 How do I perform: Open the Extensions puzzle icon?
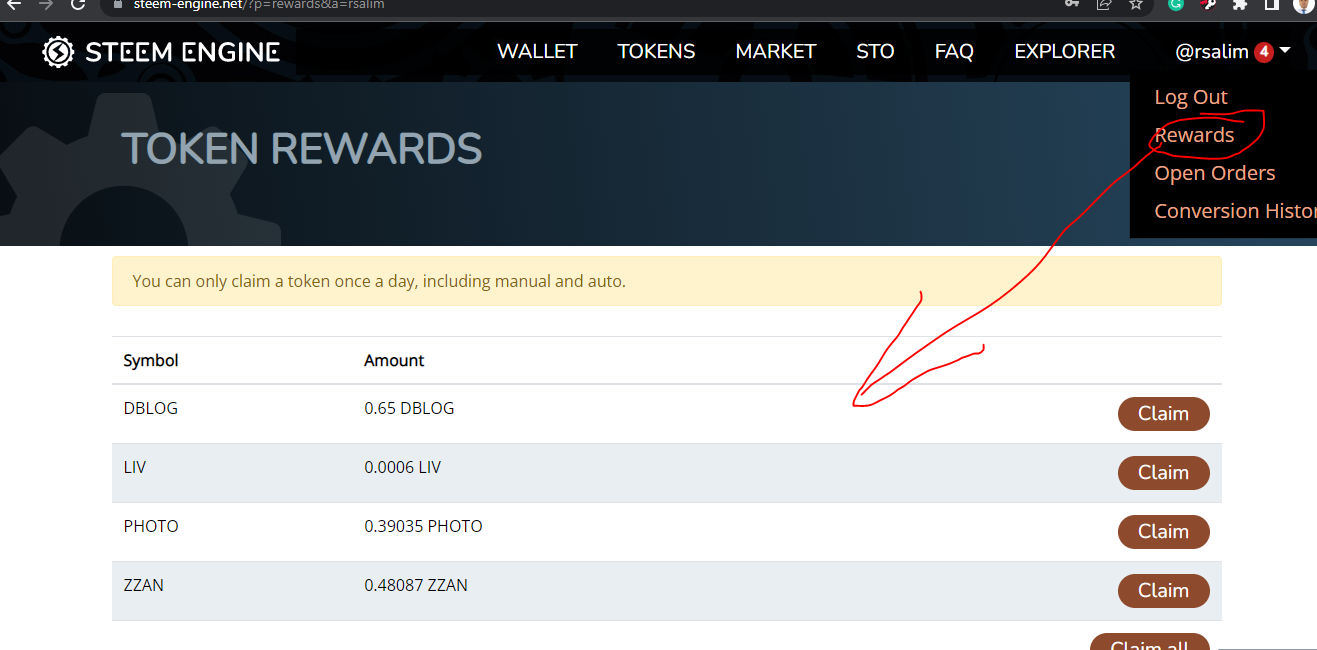click(x=1241, y=4)
